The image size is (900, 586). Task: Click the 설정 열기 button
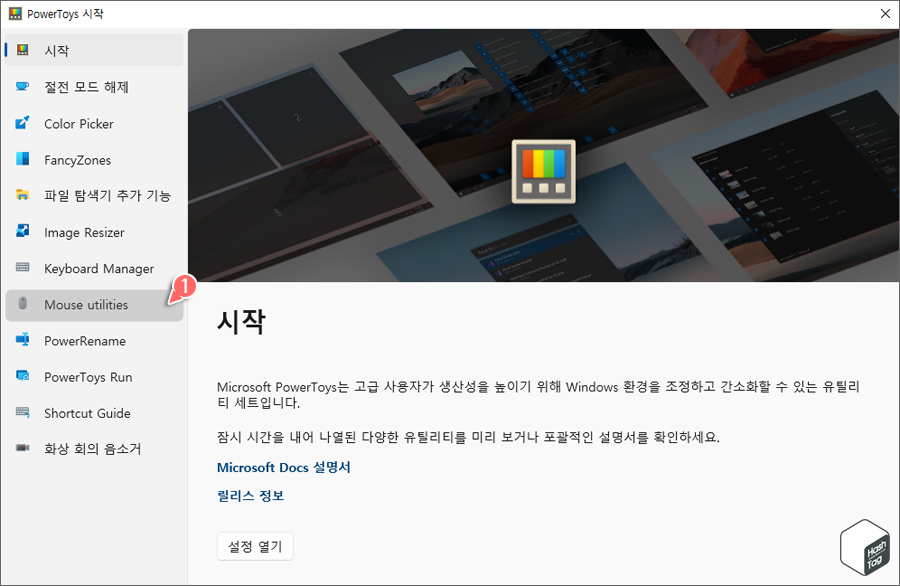tap(255, 546)
